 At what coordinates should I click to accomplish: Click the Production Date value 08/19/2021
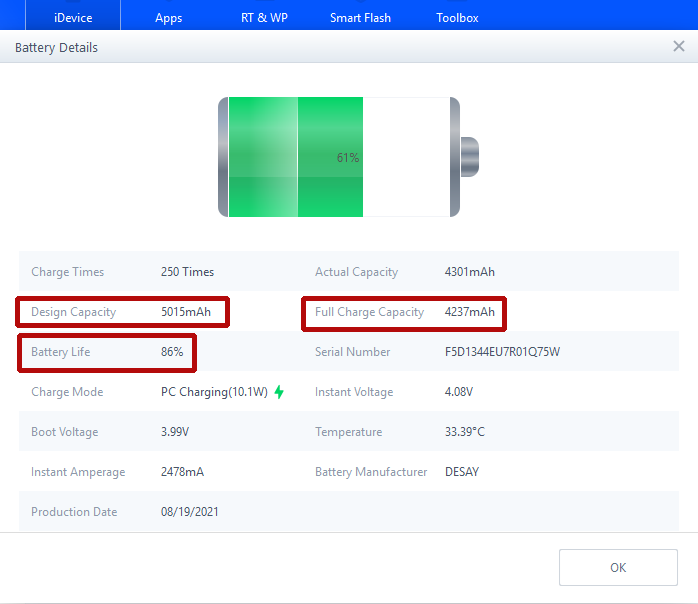tap(189, 512)
